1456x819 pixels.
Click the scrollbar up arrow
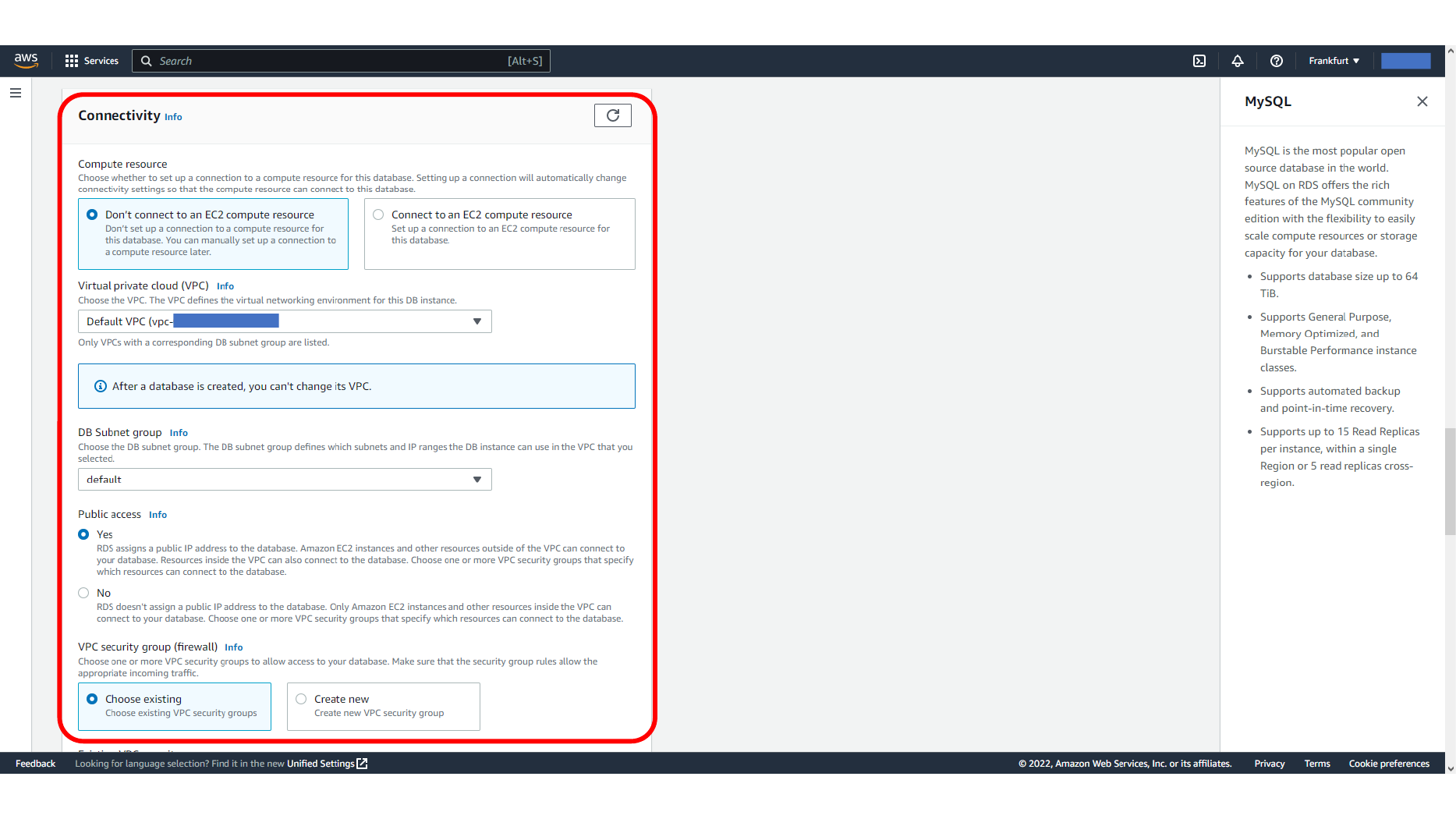tap(1450, 51)
